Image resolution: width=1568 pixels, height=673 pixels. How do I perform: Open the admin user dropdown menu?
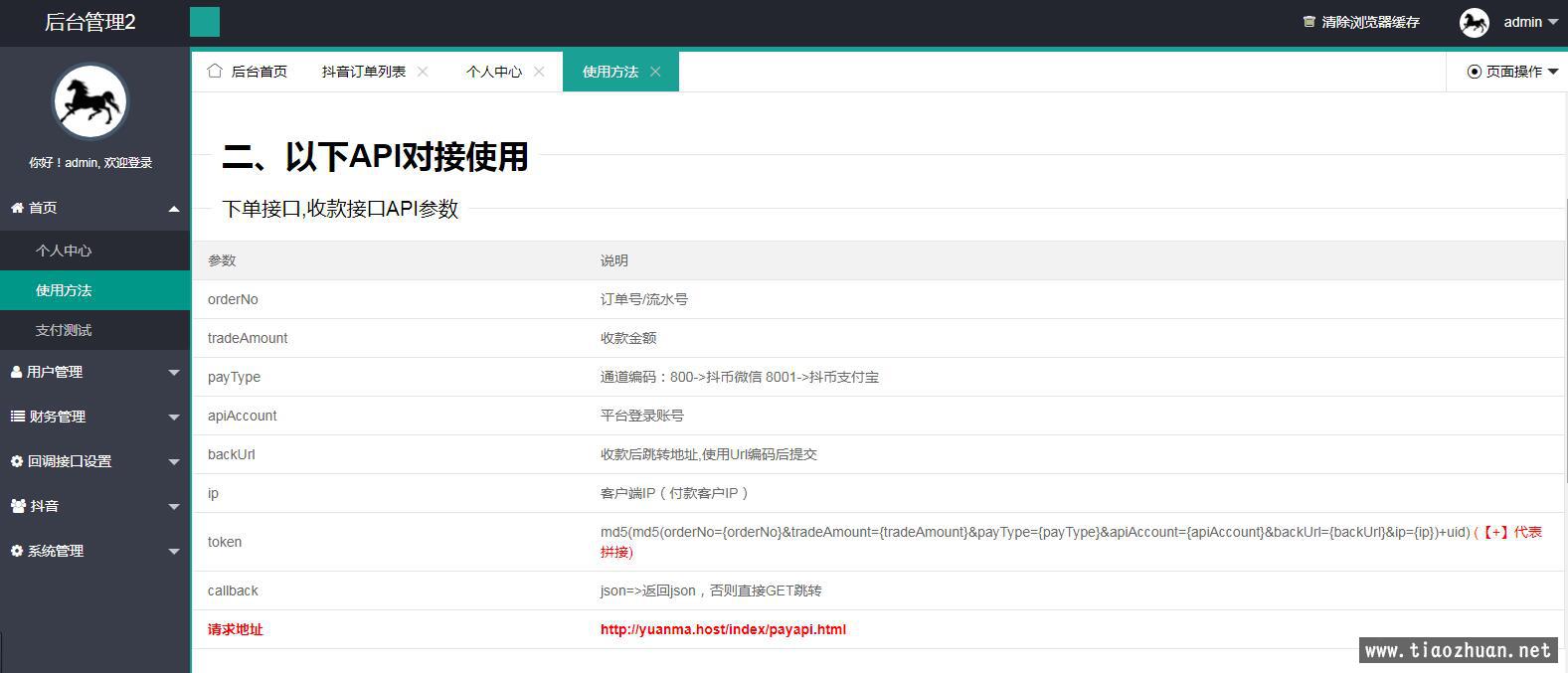tap(1529, 22)
